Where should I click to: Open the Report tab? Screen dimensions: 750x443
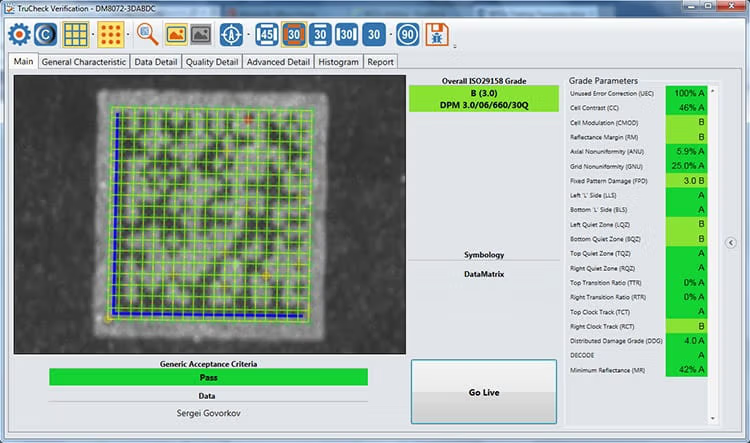(x=380, y=61)
